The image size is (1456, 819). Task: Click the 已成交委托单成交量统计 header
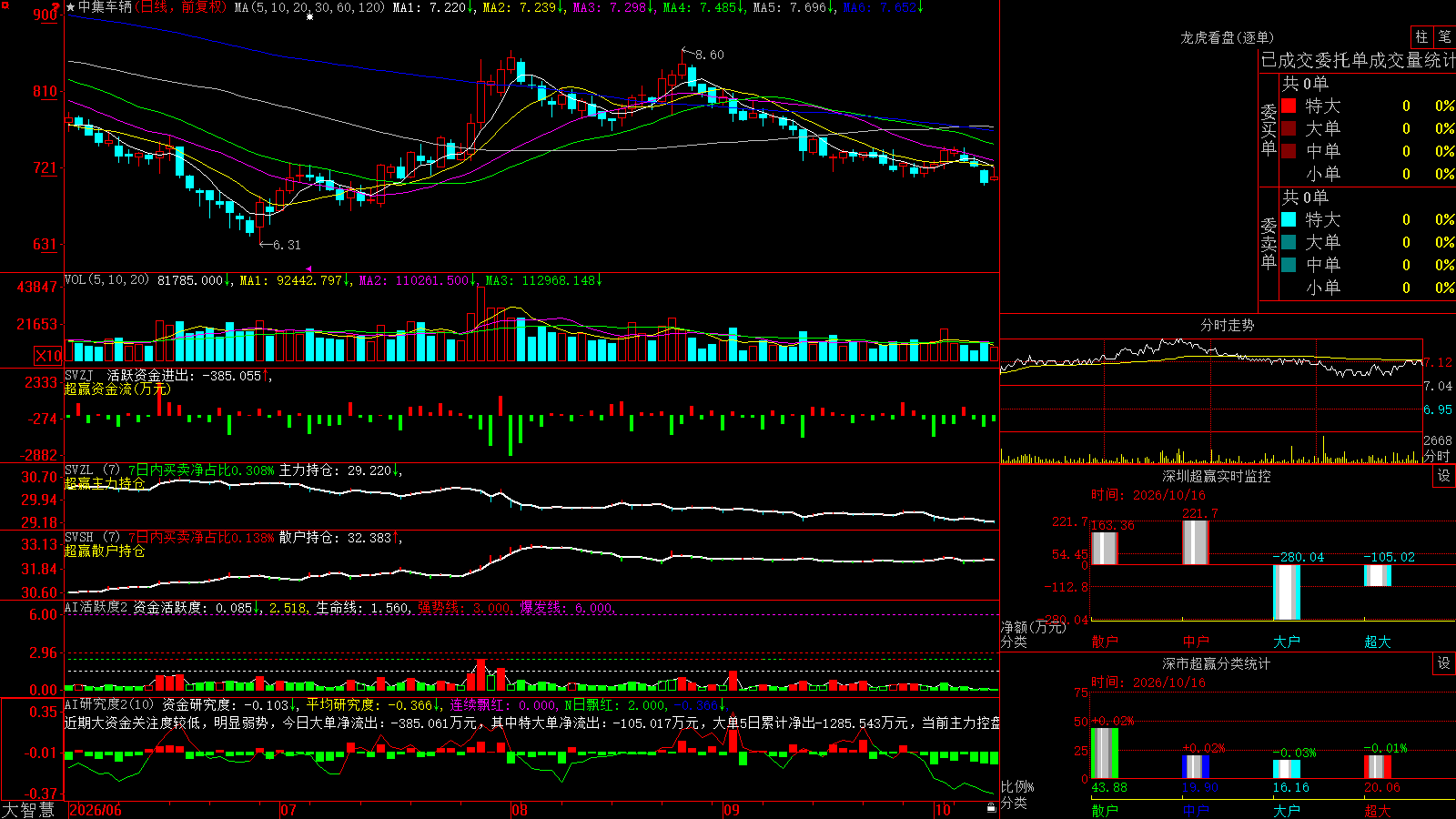pos(1358,60)
